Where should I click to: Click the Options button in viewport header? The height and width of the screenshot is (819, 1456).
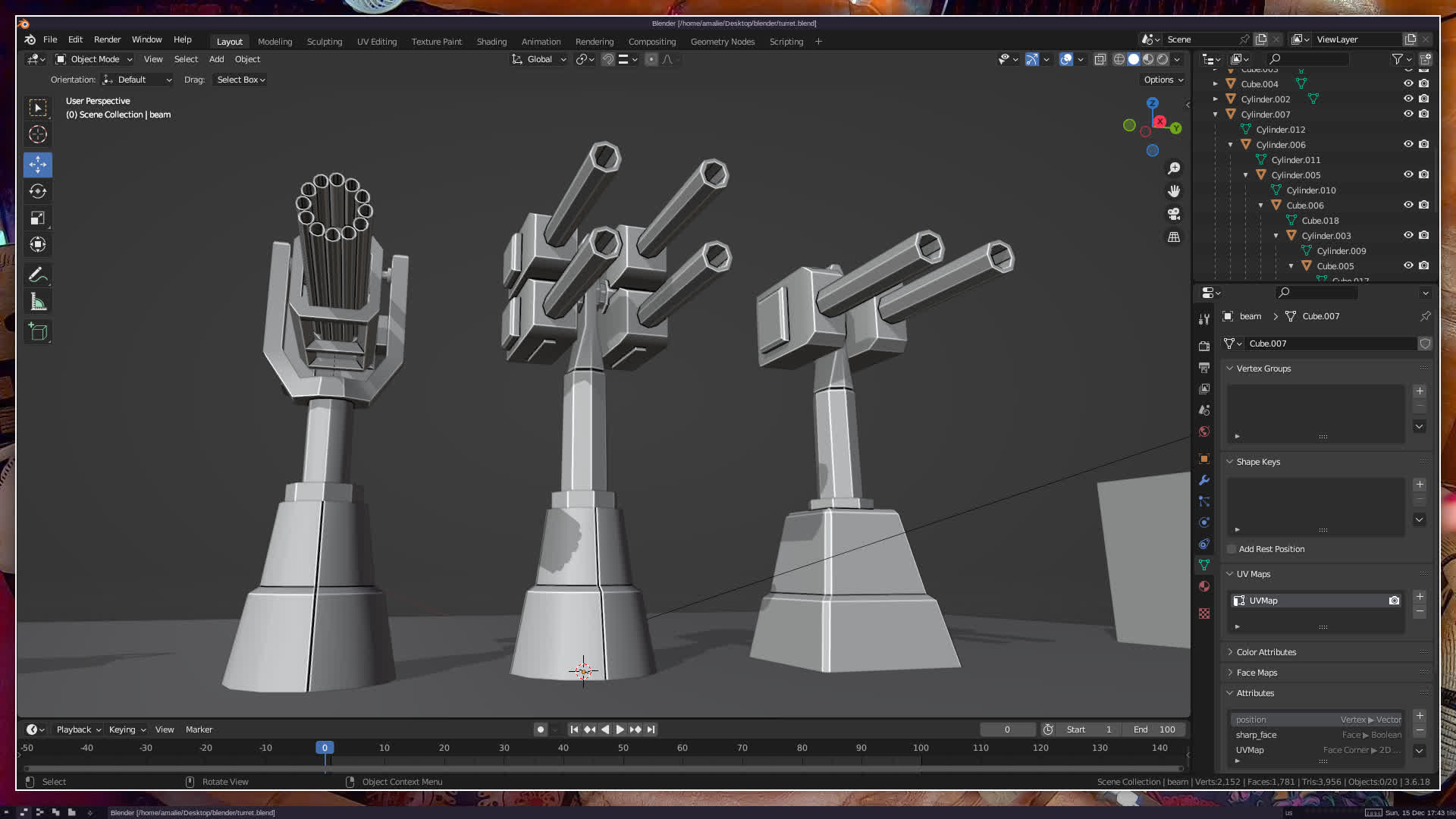click(x=1163, y=80)
